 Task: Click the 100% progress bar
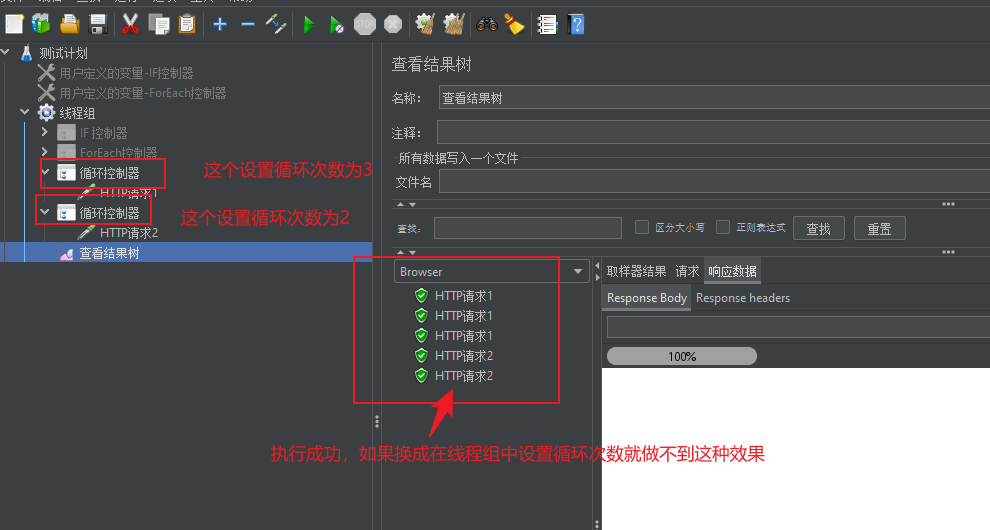[682, 356]
